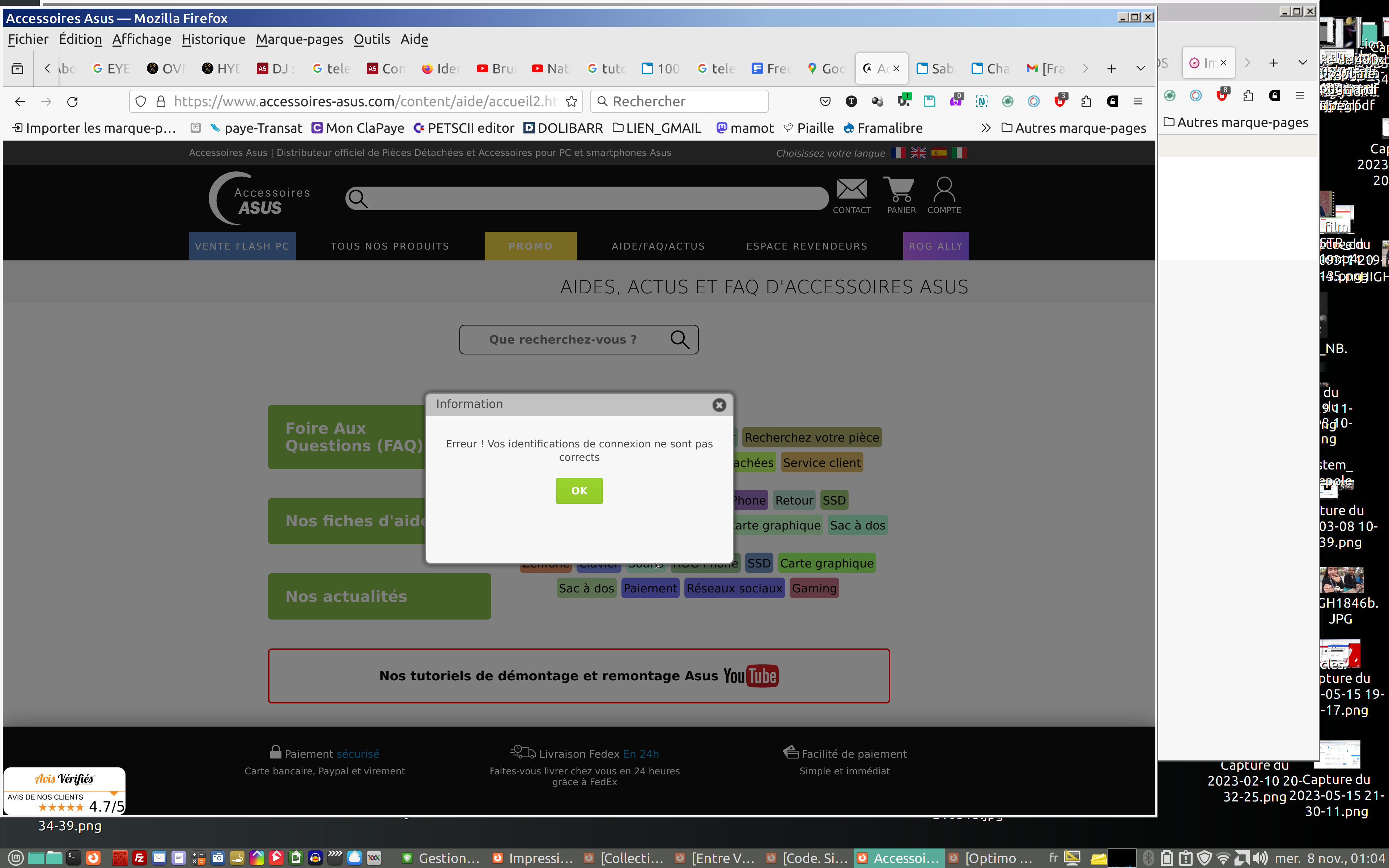Open the Firefox hamburger application menu

[1138, 102]
